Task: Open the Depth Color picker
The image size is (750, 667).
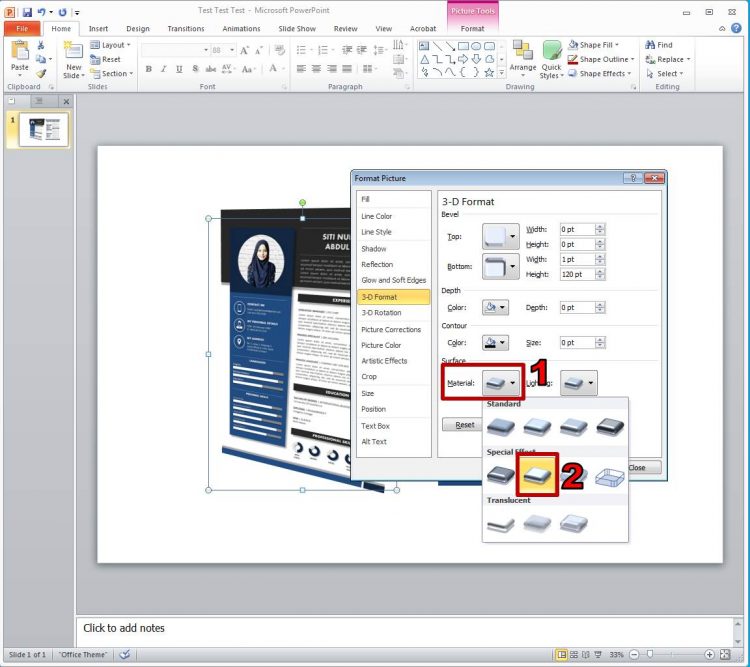Action: pyautogui.click(x=495, y=308)
